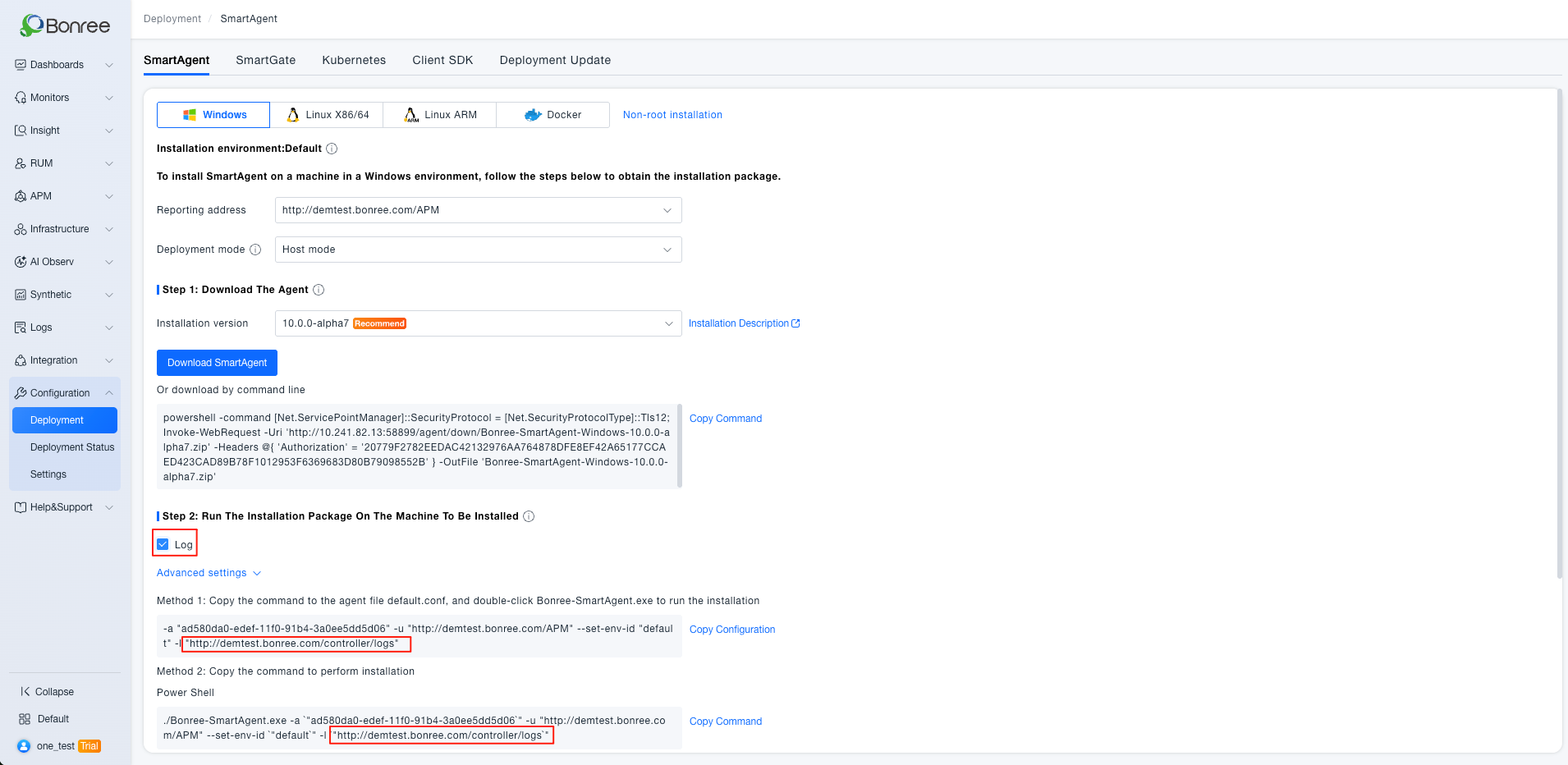Click external link icon beside Installation Description
Viewport: 1568px width, 765px height.
click(x=795, y=323)
